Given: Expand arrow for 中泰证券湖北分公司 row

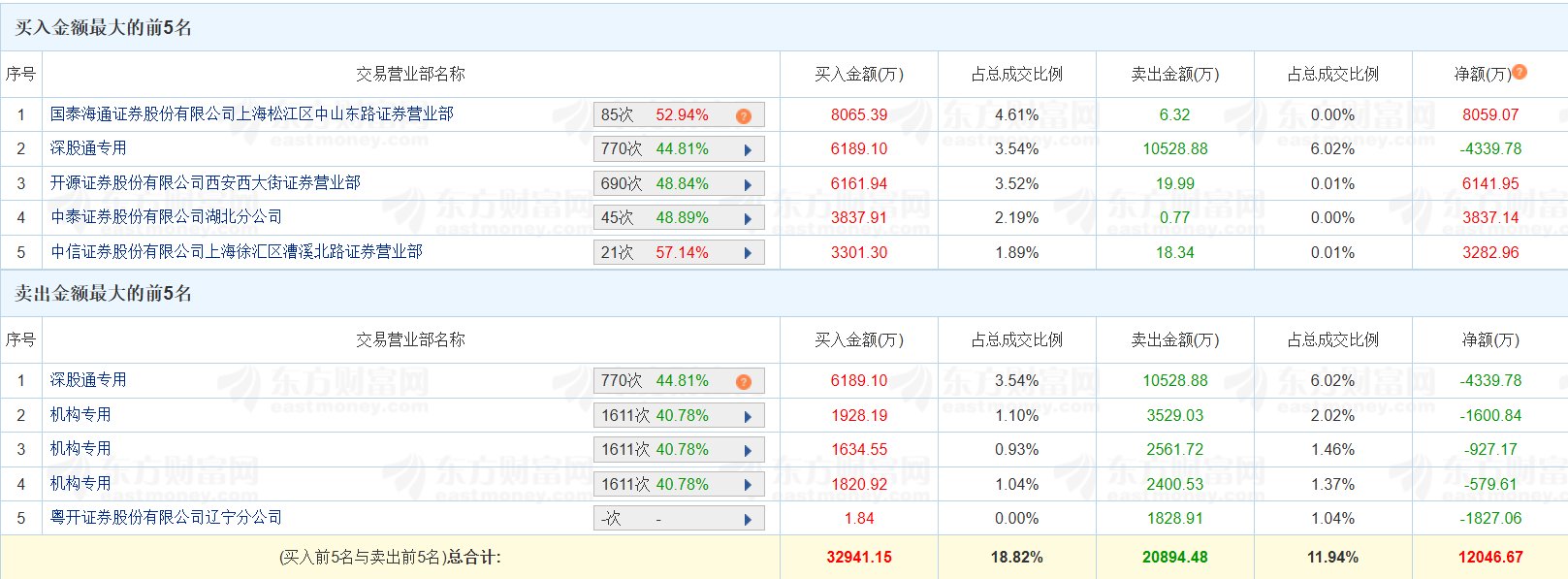Looking at the screenshot, I should [748, 219].
